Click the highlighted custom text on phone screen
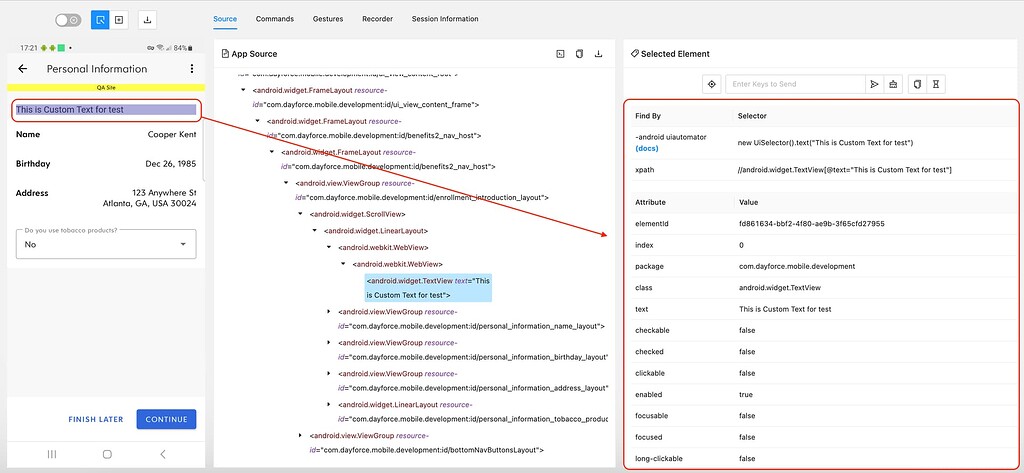Viewport: 1024px width, 473px height. pyautogui.click(x=106, y=110)
